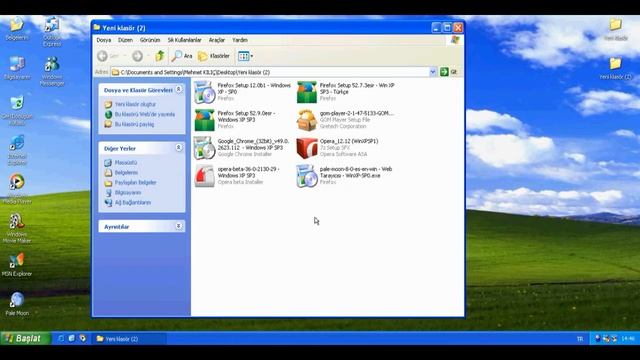Select Google_Chrome_(32bit) installer icon
Viewport: 640px width, 360px height.
[204, 147]
